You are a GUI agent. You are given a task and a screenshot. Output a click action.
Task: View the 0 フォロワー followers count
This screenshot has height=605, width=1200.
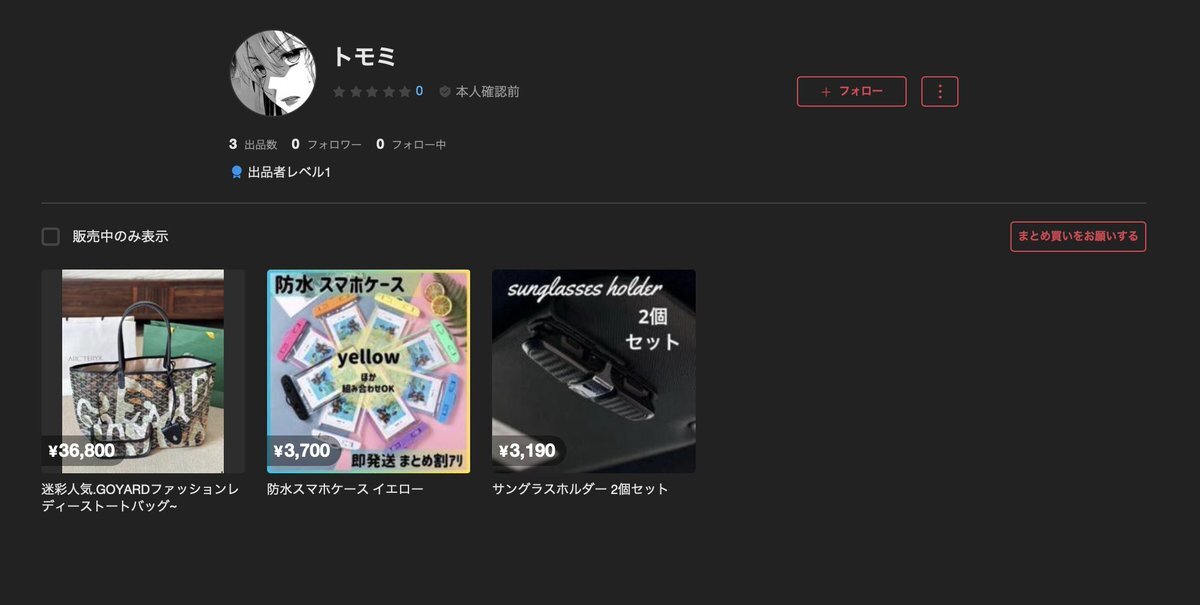tap(327, 144)
